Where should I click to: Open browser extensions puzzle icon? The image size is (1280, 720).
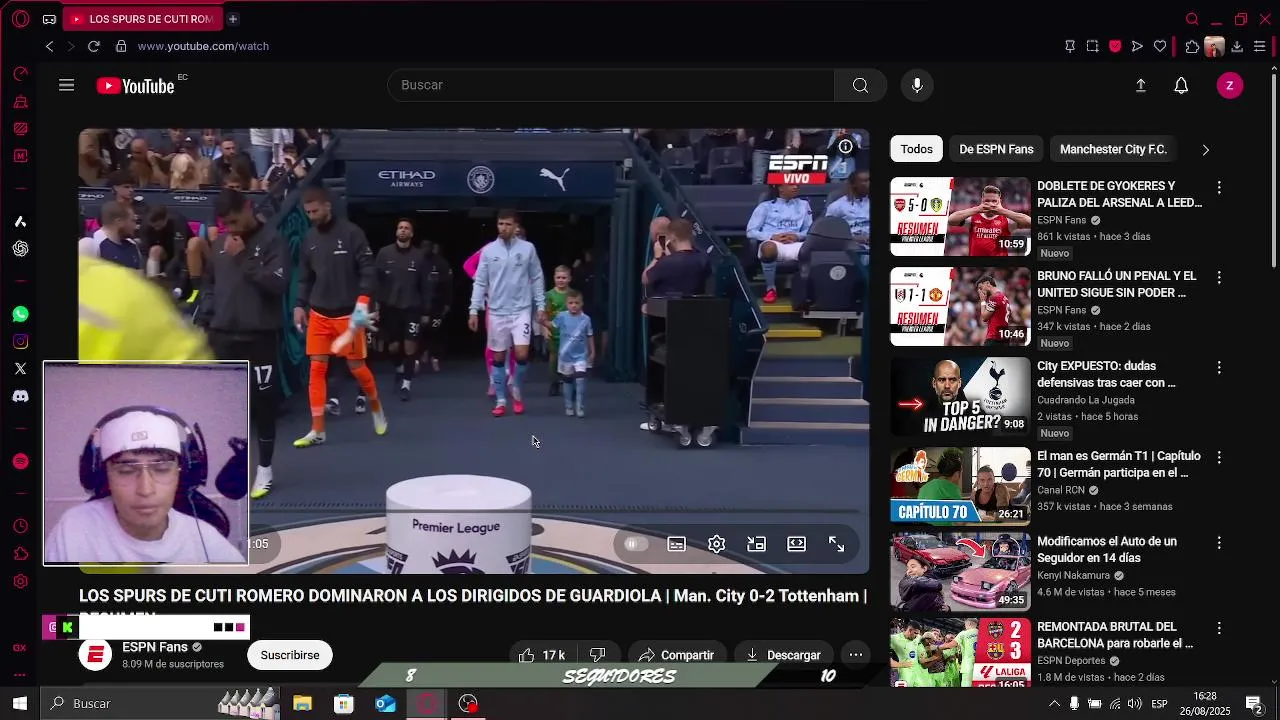pyautogui.click(x=1192, y=46)
